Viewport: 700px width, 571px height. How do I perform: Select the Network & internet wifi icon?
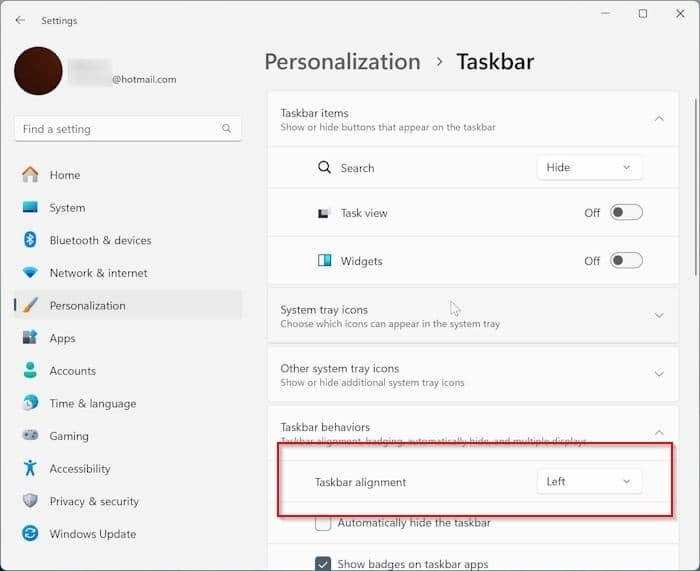point(30,273)
